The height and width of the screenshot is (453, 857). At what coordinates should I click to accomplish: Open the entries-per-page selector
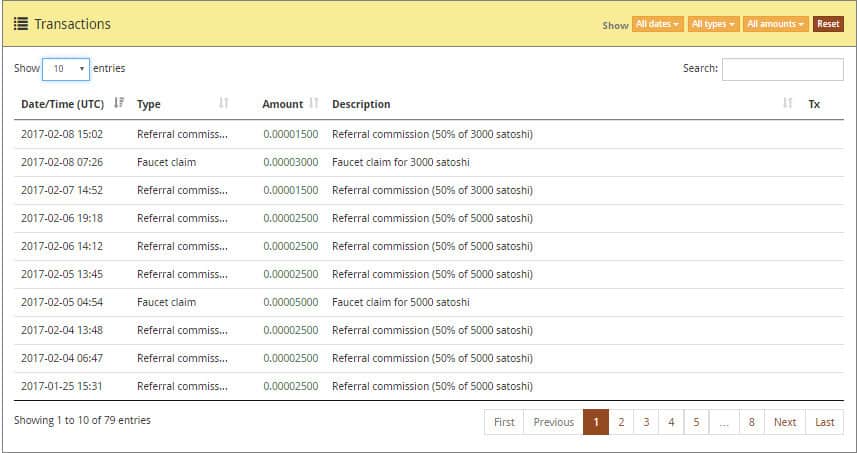point(65,69)
